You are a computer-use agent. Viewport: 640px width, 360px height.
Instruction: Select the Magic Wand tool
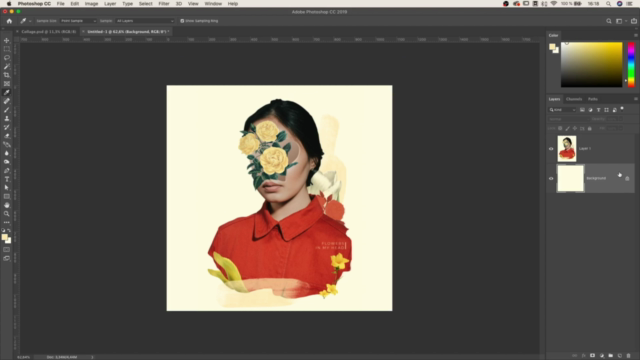(x=7, y=66)
